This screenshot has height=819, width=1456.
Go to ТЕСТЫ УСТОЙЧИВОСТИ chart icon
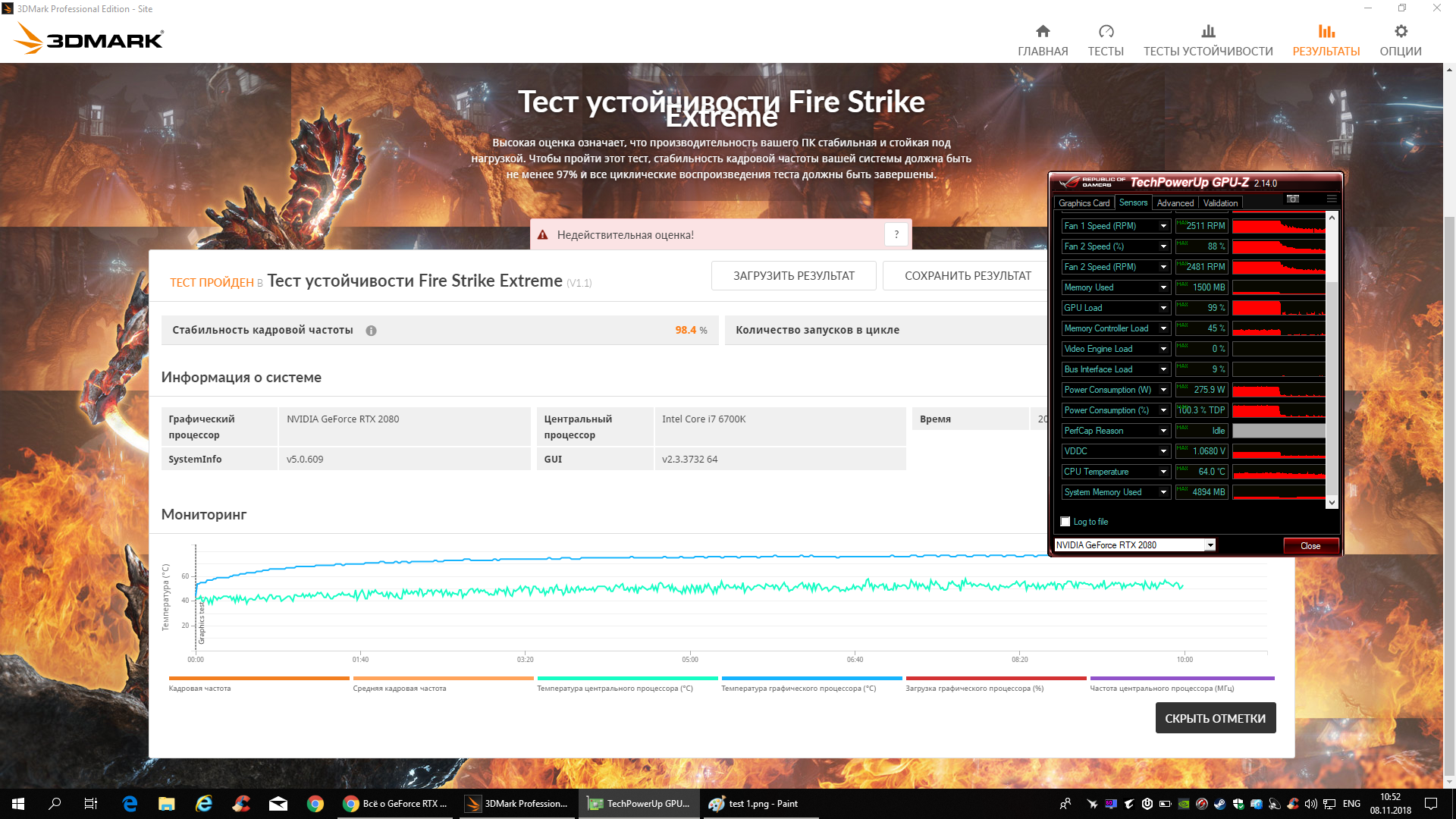click(x=1208, y=32)
